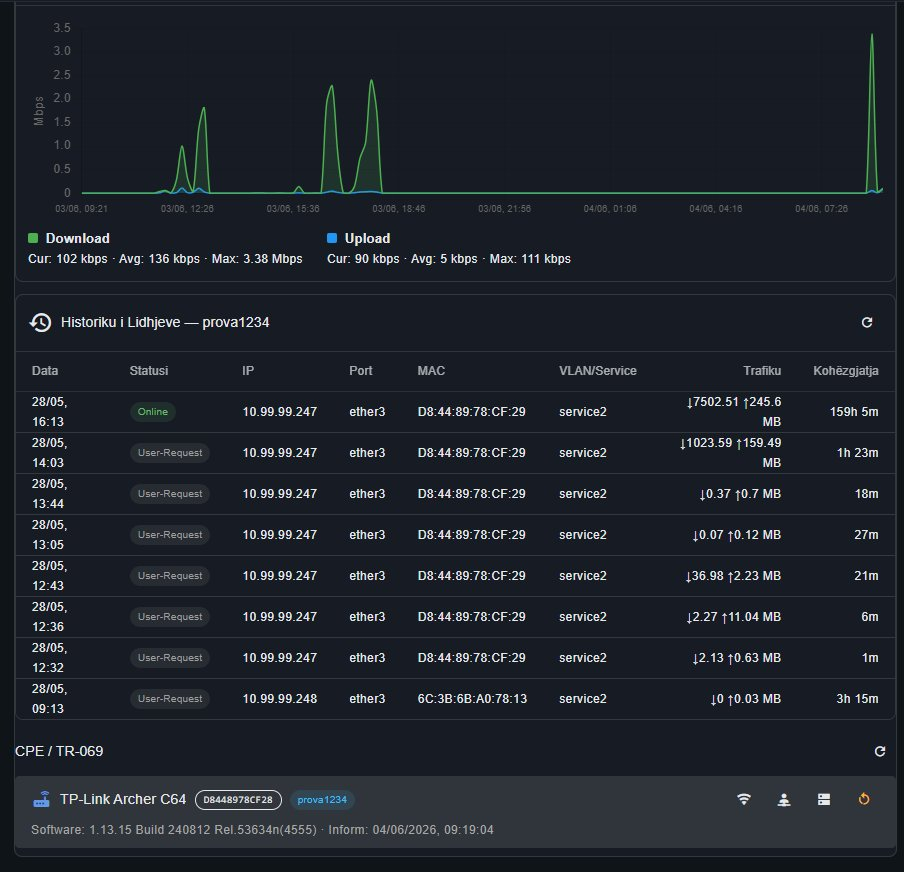Click the D8448978CF28 serial badge

coord(238,800)
